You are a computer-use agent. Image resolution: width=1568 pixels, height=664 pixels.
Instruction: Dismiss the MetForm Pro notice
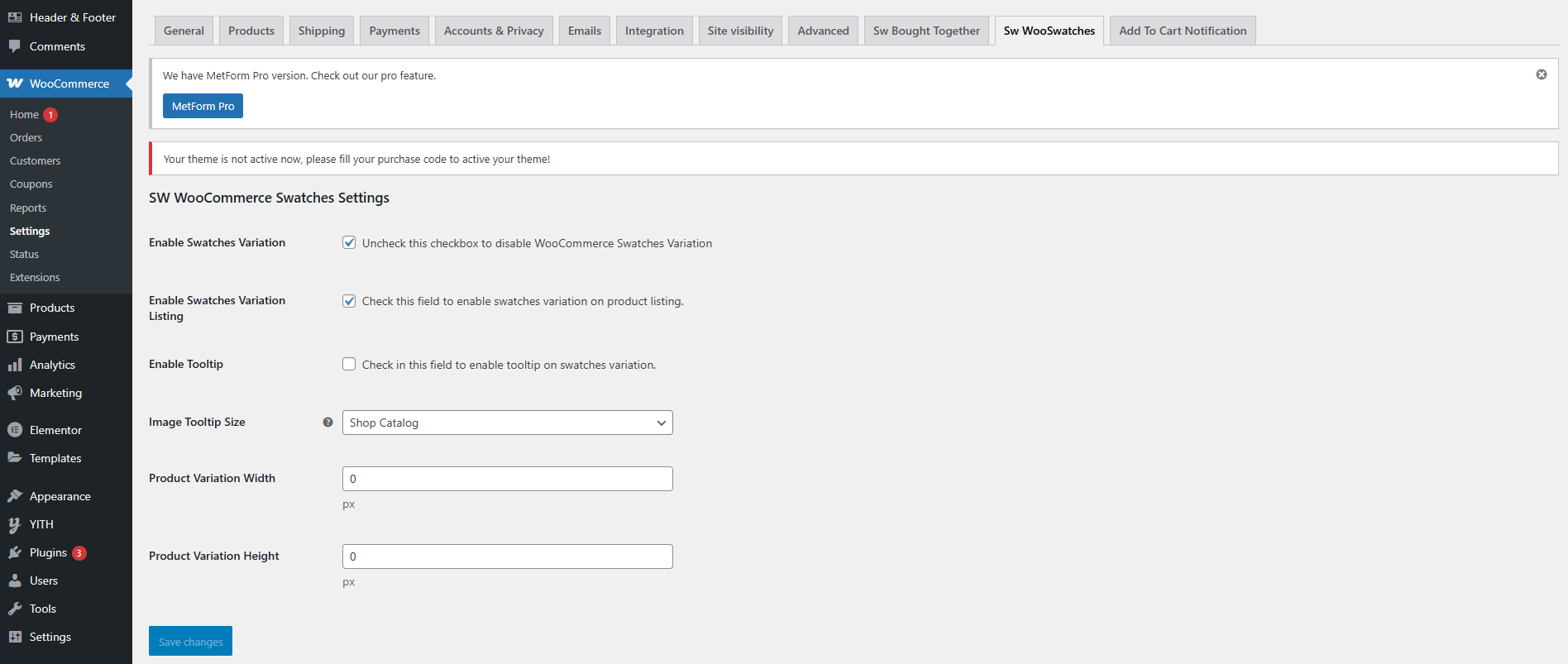(1542, 74)
